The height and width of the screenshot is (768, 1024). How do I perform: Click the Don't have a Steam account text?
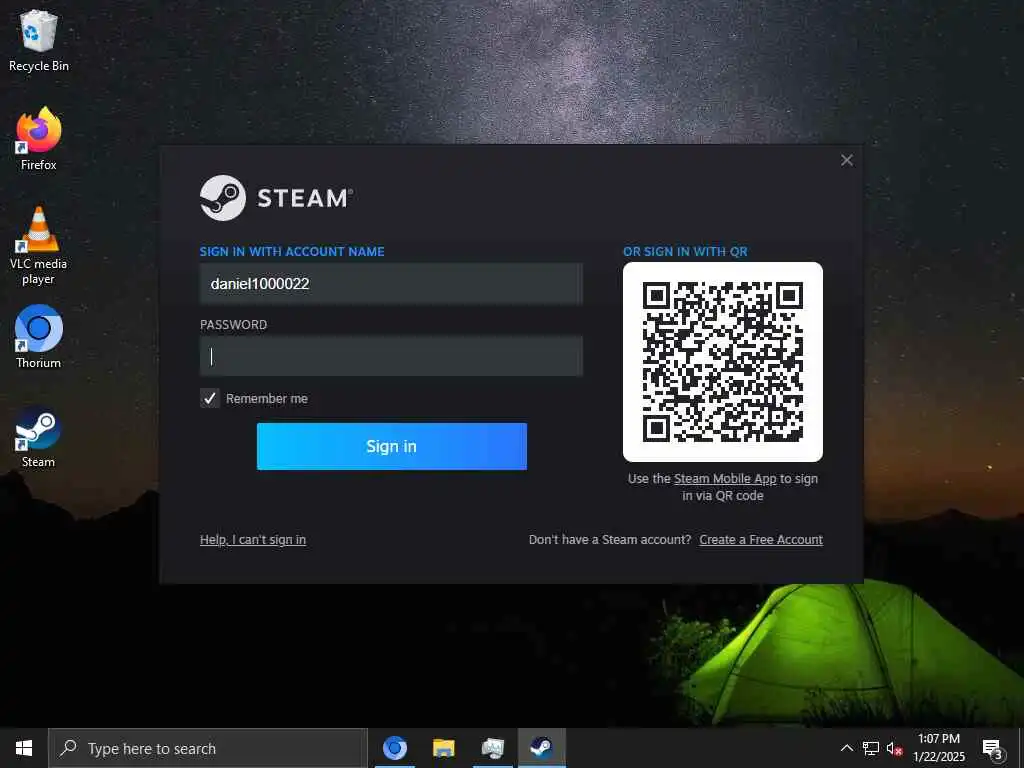610,539
